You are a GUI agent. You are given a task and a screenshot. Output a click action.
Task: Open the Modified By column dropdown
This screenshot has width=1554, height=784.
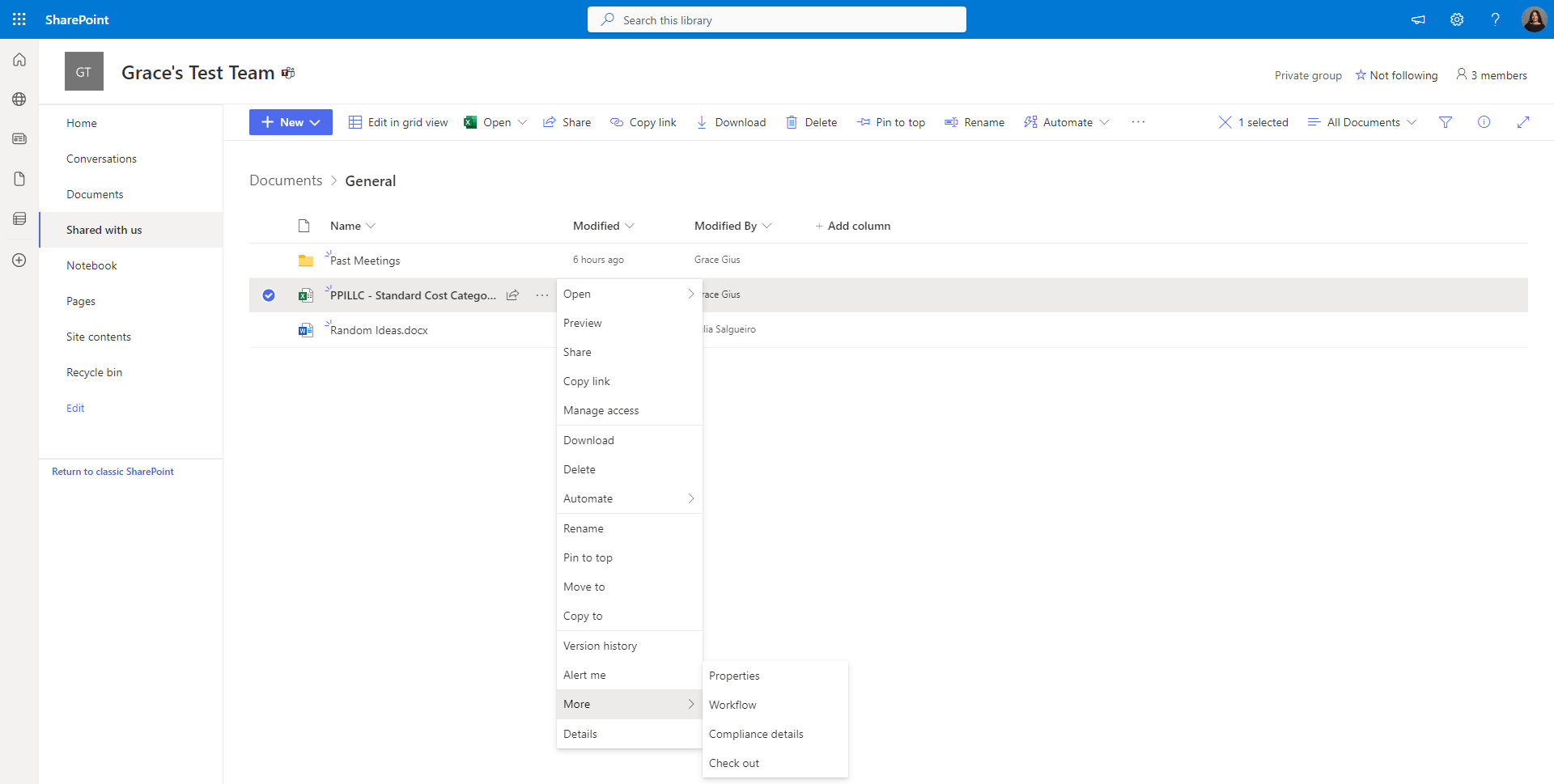point(766,226)
